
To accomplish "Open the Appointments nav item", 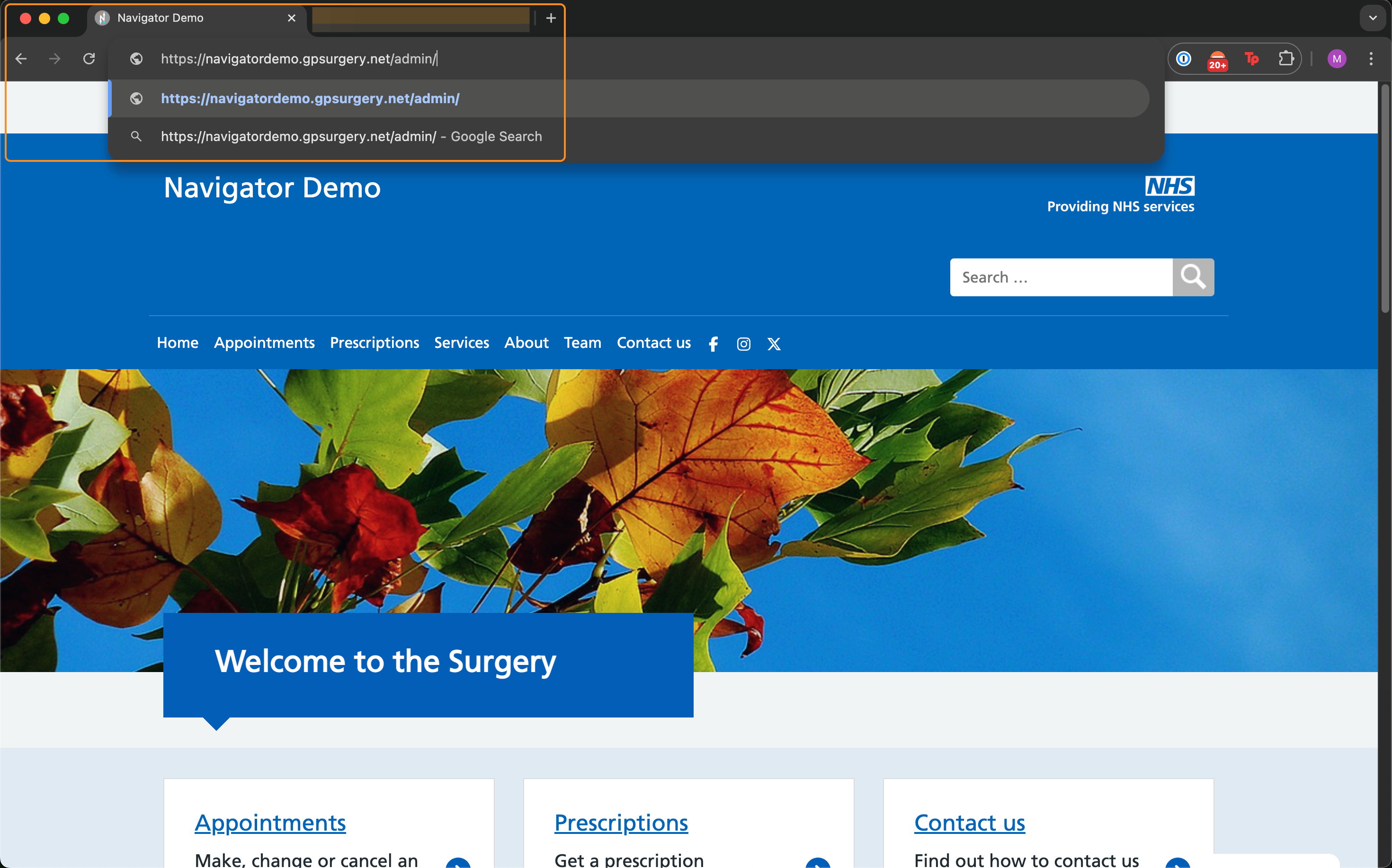I will [264, 343].
